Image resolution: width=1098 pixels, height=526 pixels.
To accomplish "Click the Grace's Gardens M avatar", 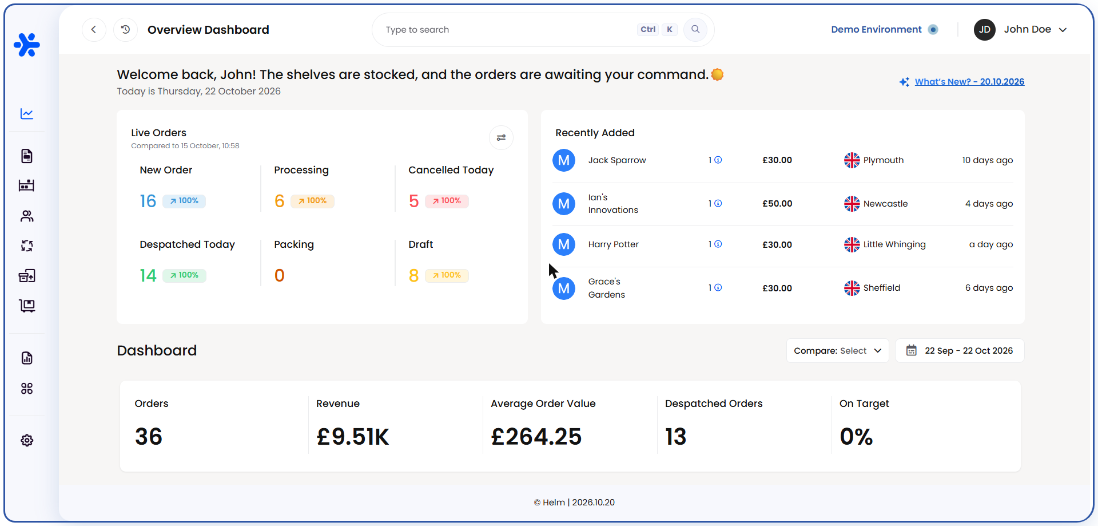I will [x=564, y=288].
